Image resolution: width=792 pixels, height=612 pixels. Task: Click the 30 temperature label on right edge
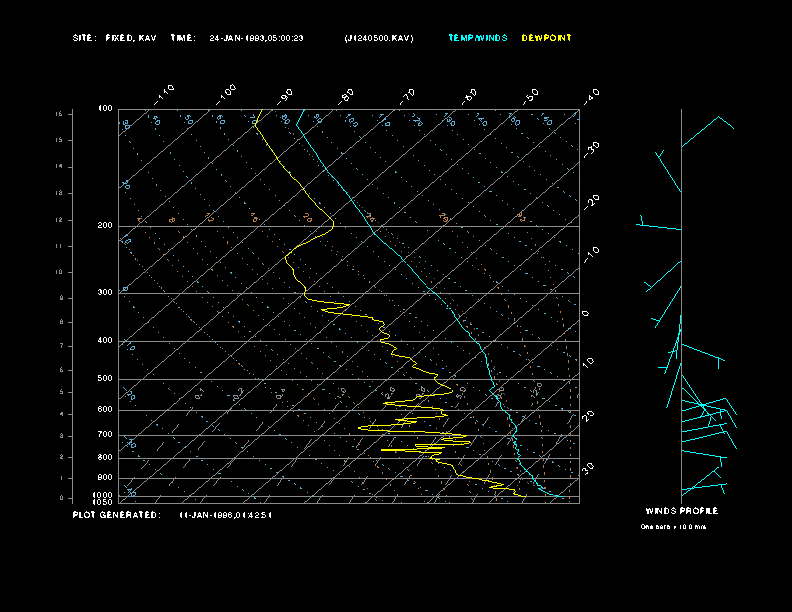pos(589,468)
